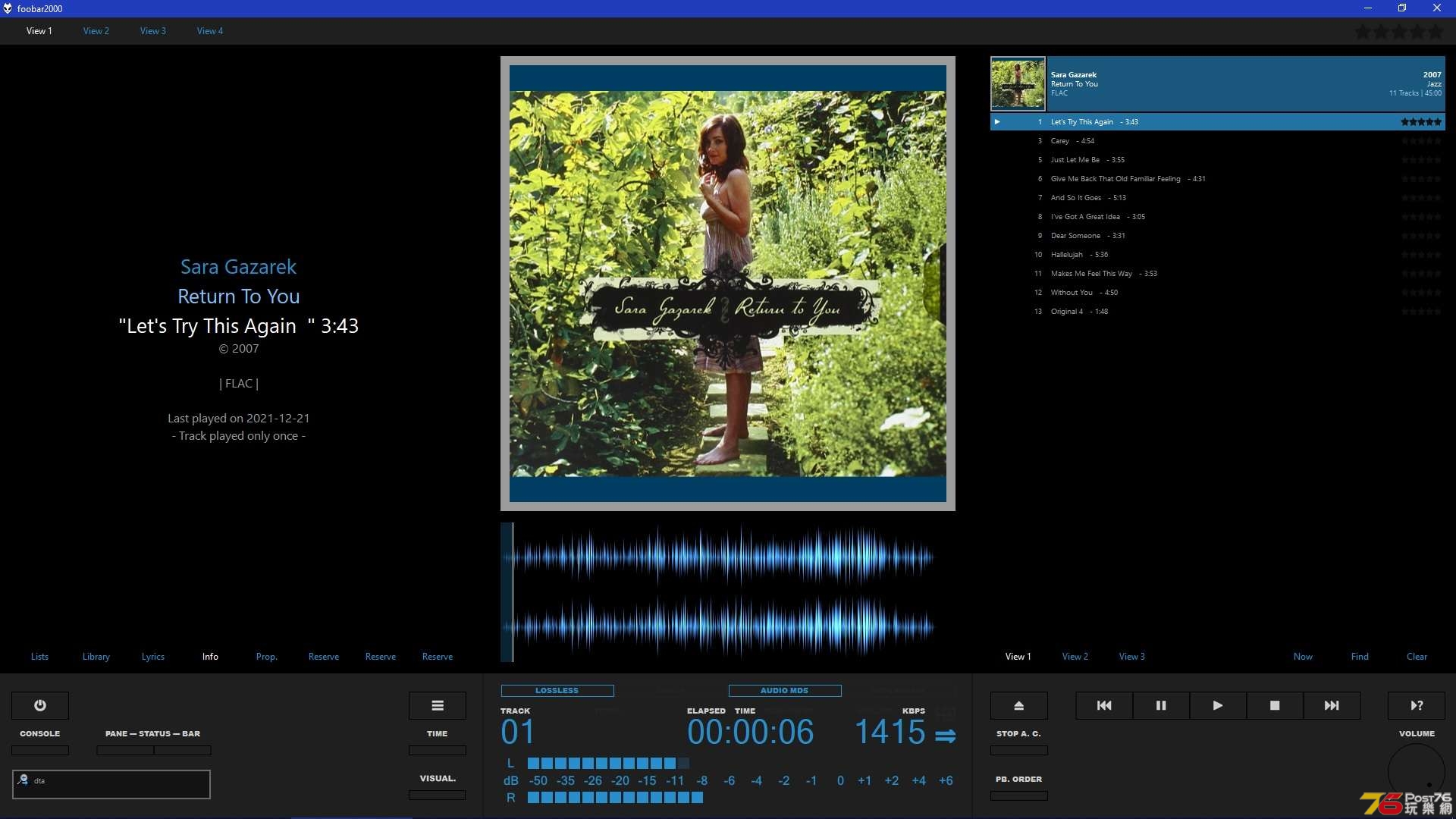
Task: Open the Lists panel tab
Action: pyautogui.click(x=39, y=657)
